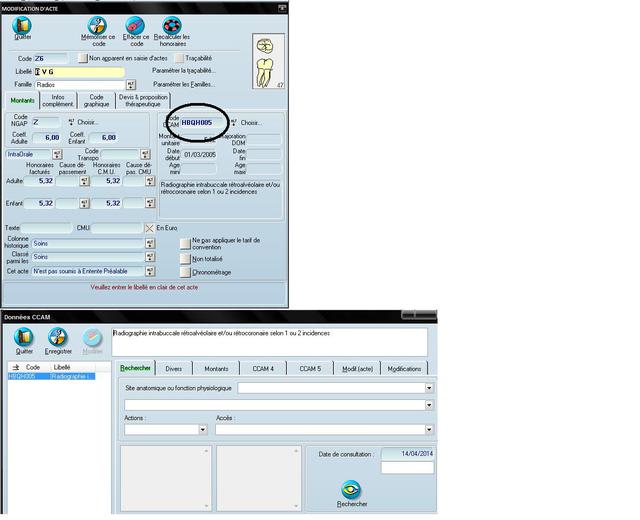Image resolution: width=640 pixels, height=520 pixels.
Task: Click Paramétrer la traçabilité link
Action: click(x=185, y=72)
